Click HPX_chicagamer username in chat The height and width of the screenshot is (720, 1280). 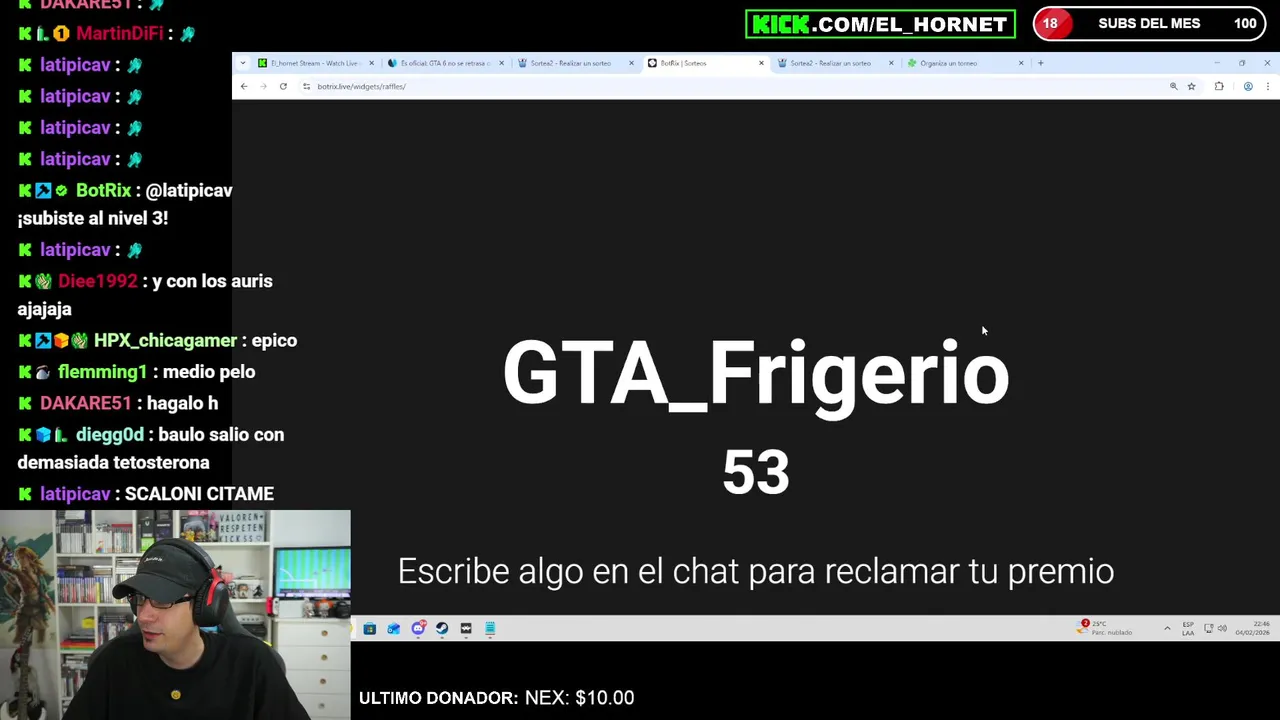165,340
